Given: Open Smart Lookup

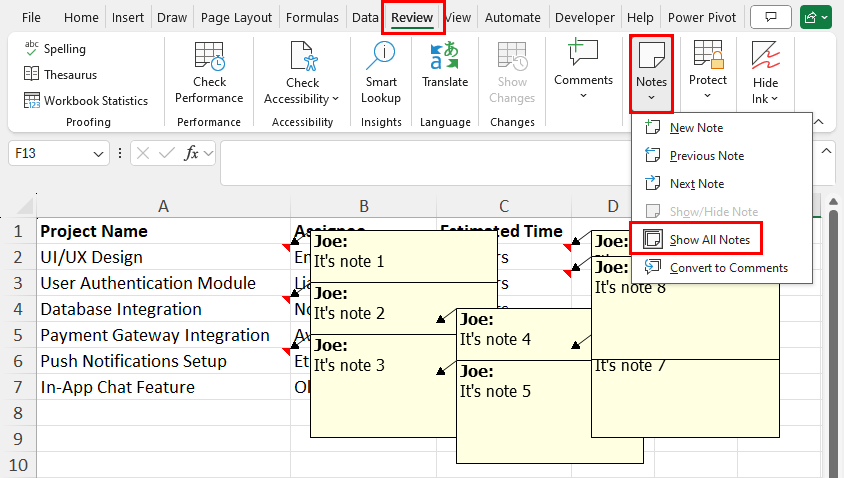Looking at the screenshot, I should [381, 73].
